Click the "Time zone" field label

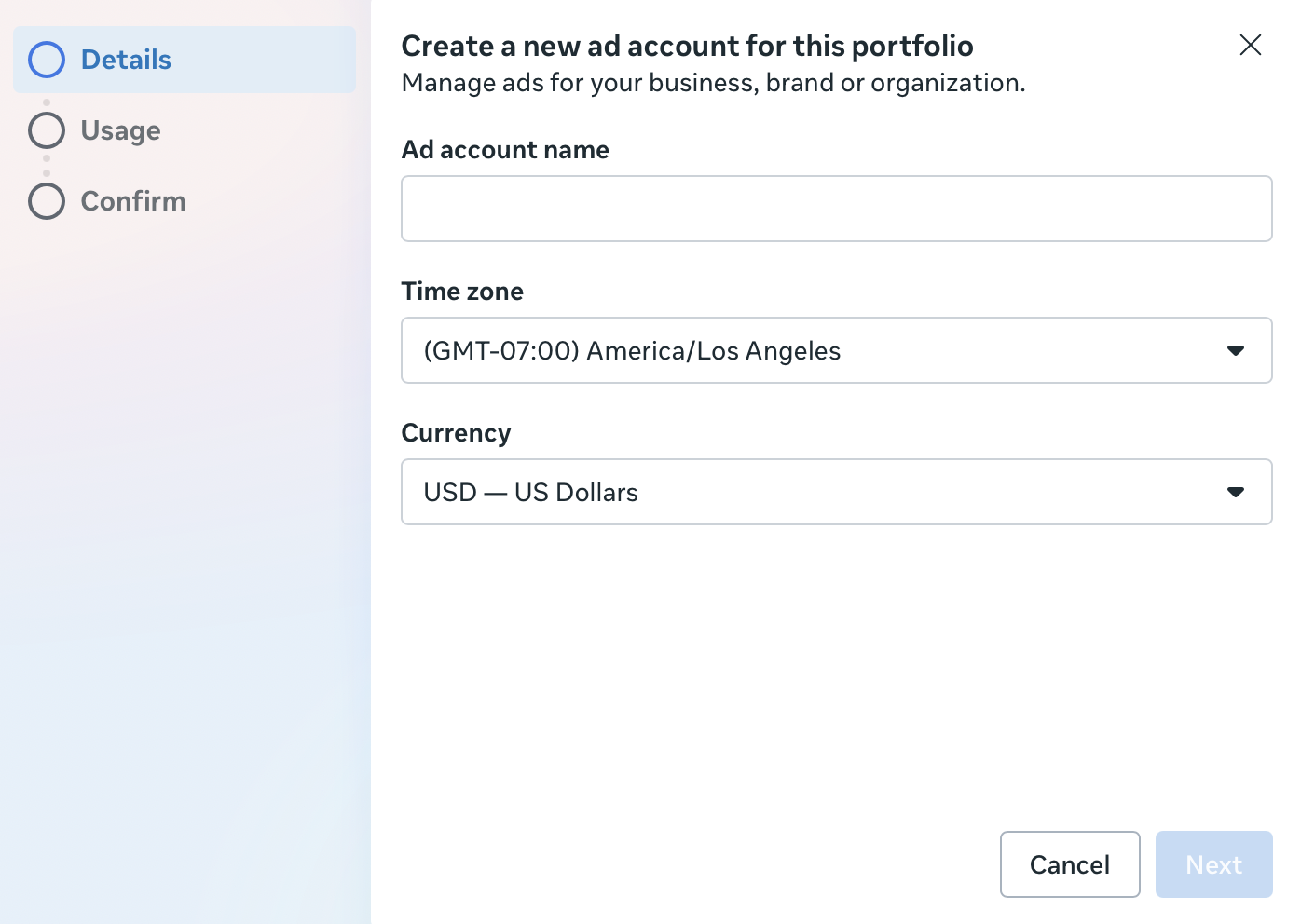pos(462,292)
